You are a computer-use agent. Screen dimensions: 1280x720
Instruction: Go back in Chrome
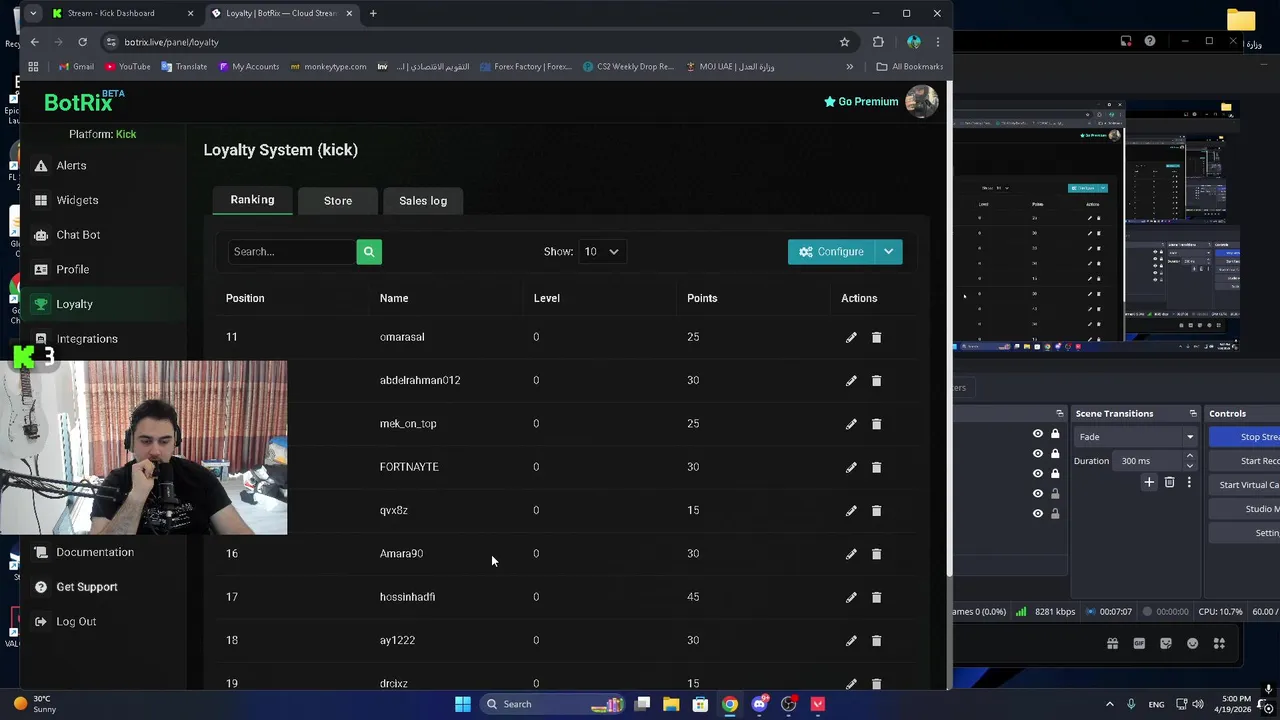[35, 42]
